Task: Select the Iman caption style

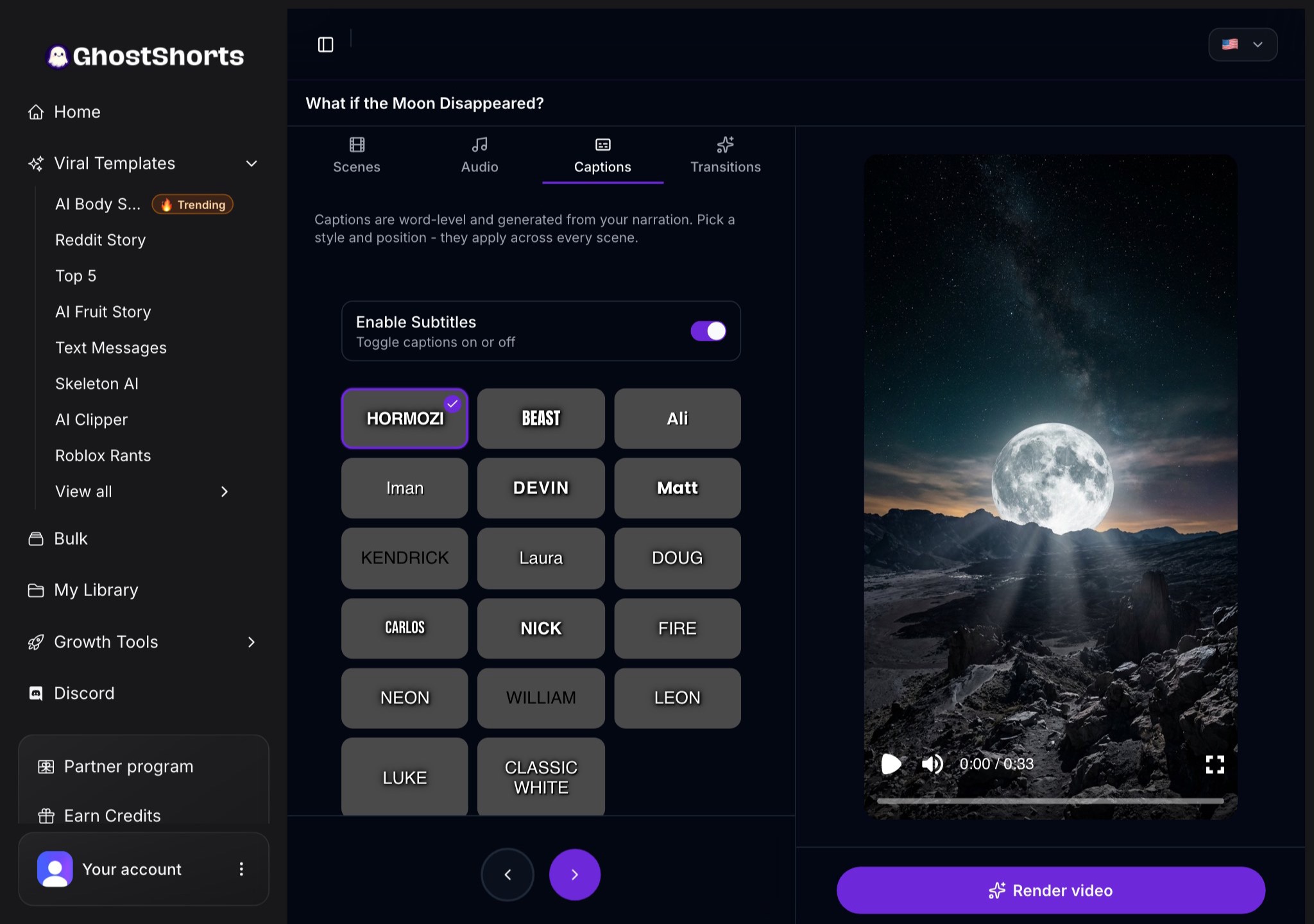Action: pos(405,488)
